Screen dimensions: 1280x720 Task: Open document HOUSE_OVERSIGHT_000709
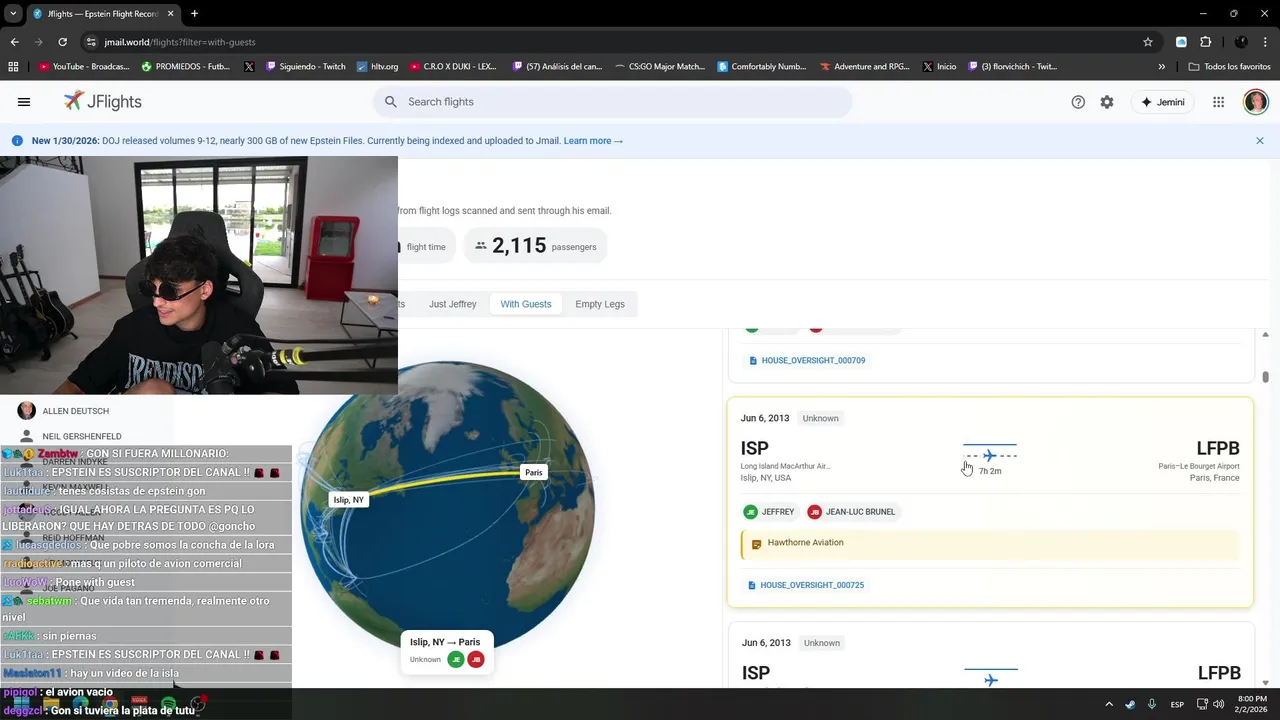click(807, 360)
